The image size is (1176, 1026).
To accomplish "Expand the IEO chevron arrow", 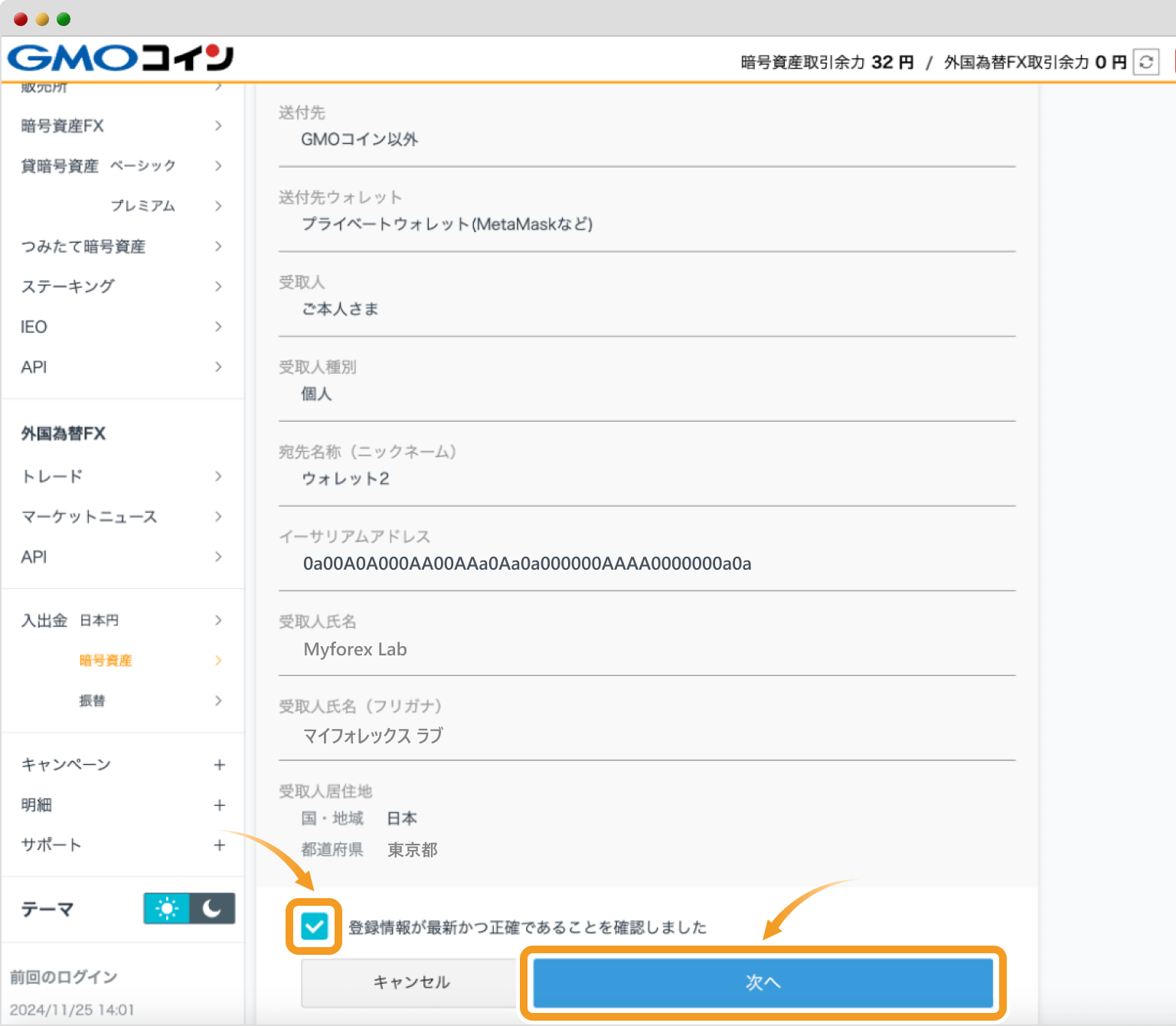I will coord(218,327).
